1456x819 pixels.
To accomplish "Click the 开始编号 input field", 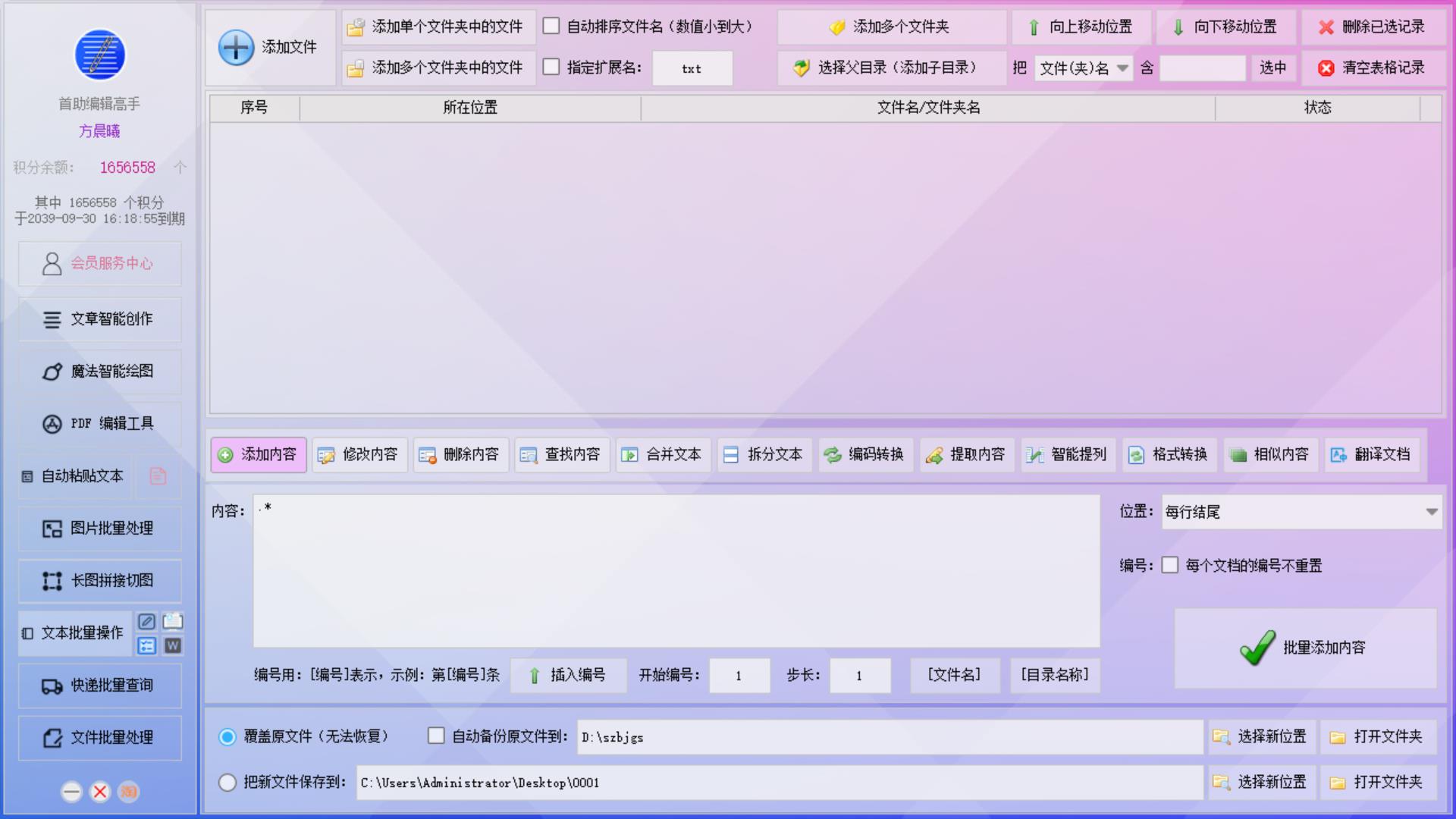I will pos(739,676).
